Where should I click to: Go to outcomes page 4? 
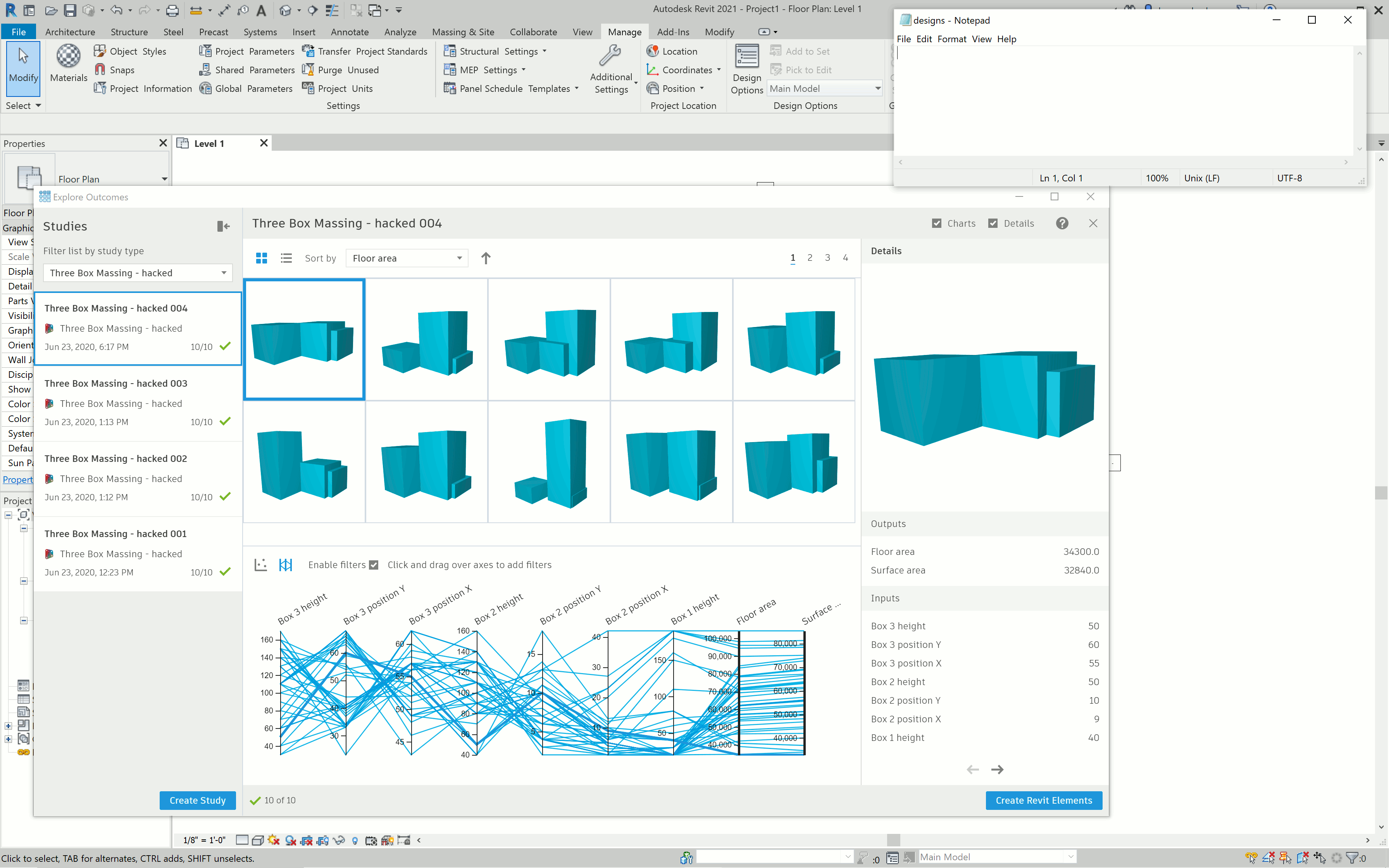point(846,258)
